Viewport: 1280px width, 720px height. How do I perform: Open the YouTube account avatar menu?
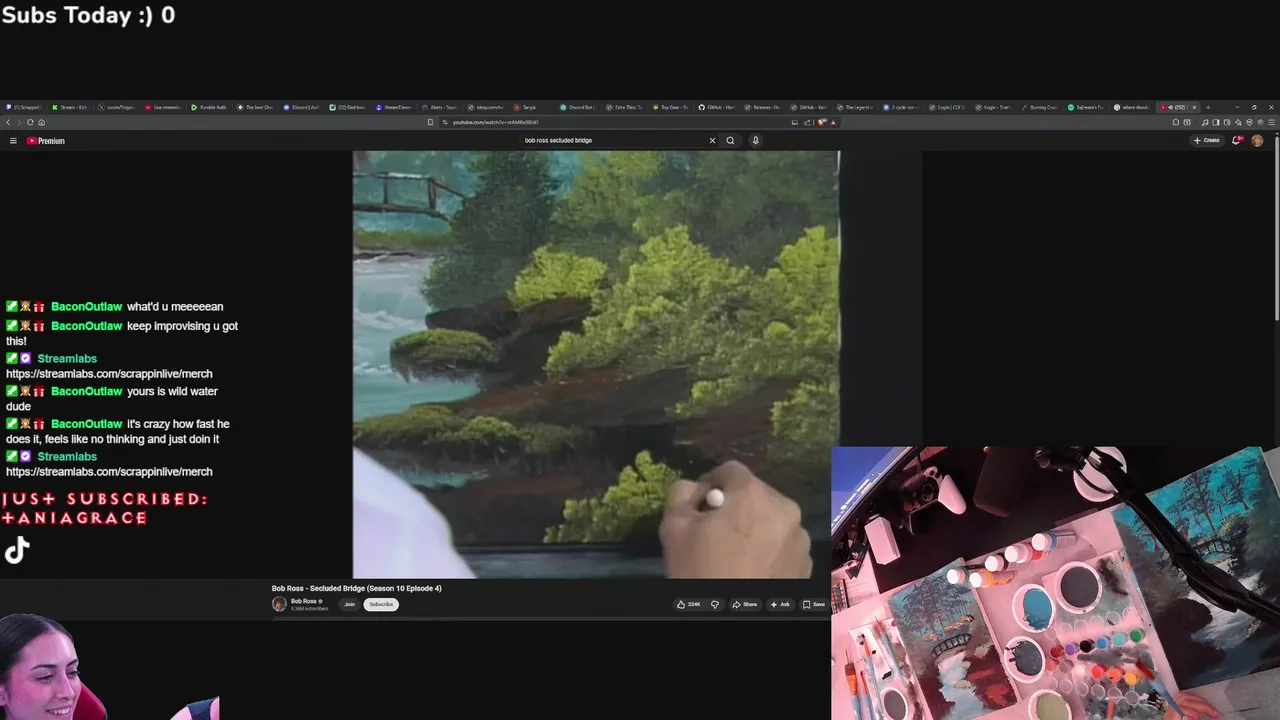[1257, 140]
